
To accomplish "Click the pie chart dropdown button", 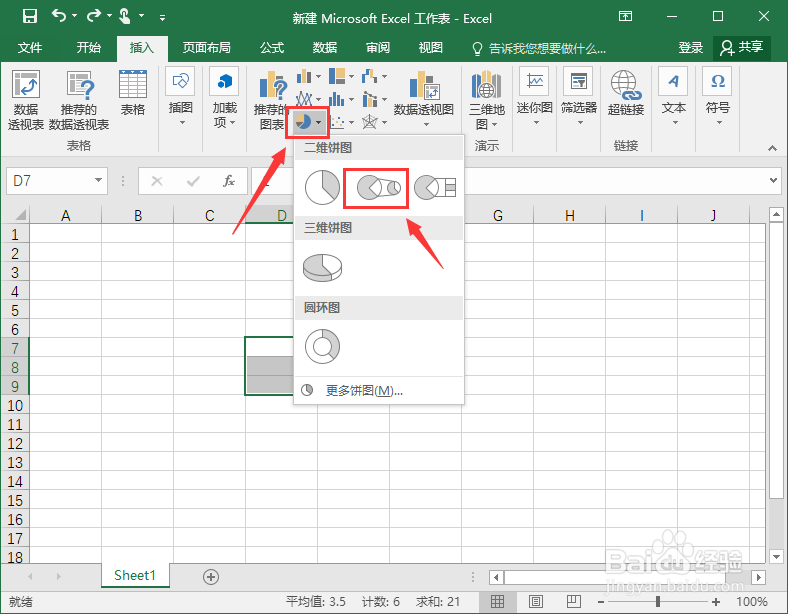I will (x=308, y=122).
